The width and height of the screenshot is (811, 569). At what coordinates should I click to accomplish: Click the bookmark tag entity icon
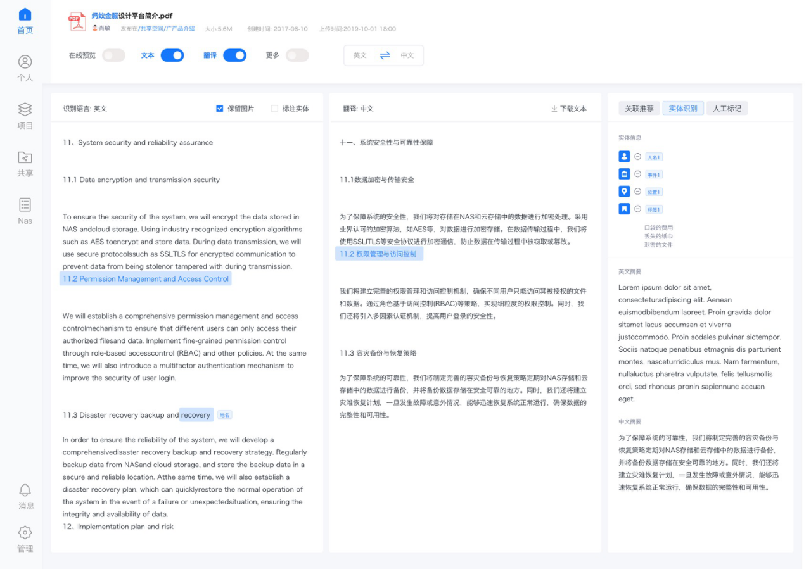[624, 208]
